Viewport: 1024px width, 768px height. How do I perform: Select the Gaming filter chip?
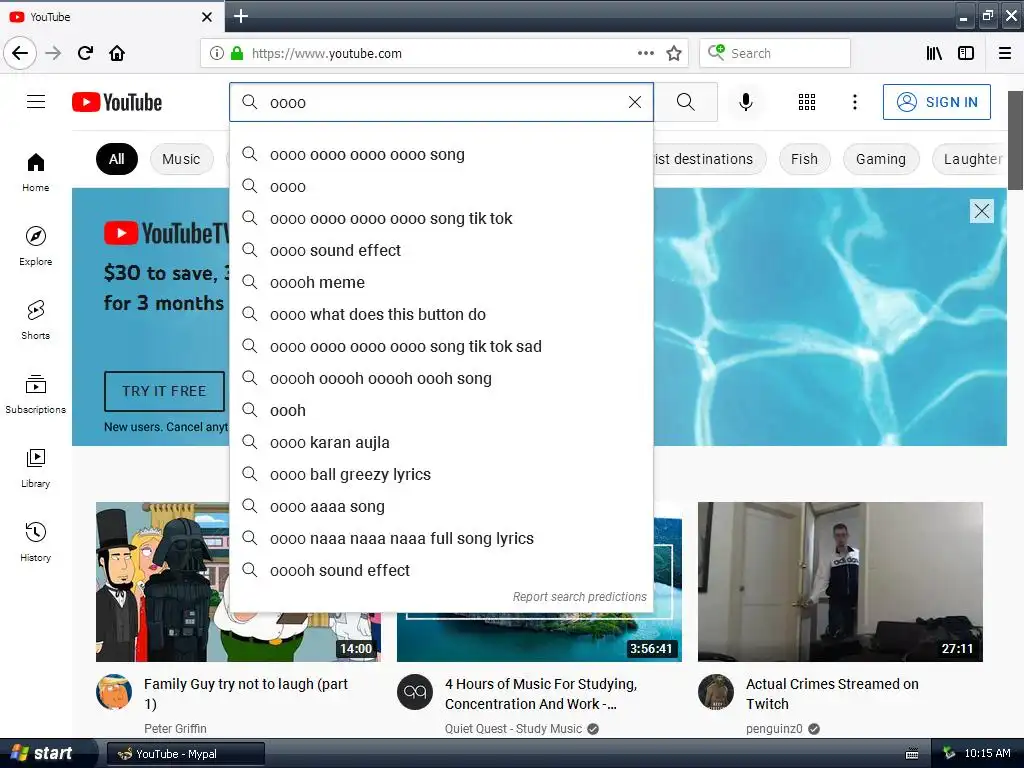[x=881, y=159]
